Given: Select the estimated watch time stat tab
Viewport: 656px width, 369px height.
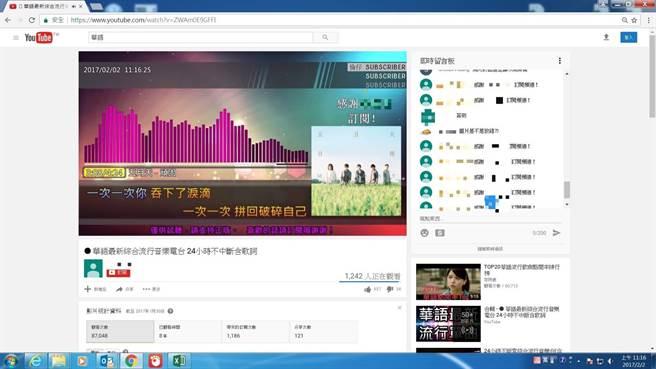Looking at the screenshot, I should tap(188, 331).
